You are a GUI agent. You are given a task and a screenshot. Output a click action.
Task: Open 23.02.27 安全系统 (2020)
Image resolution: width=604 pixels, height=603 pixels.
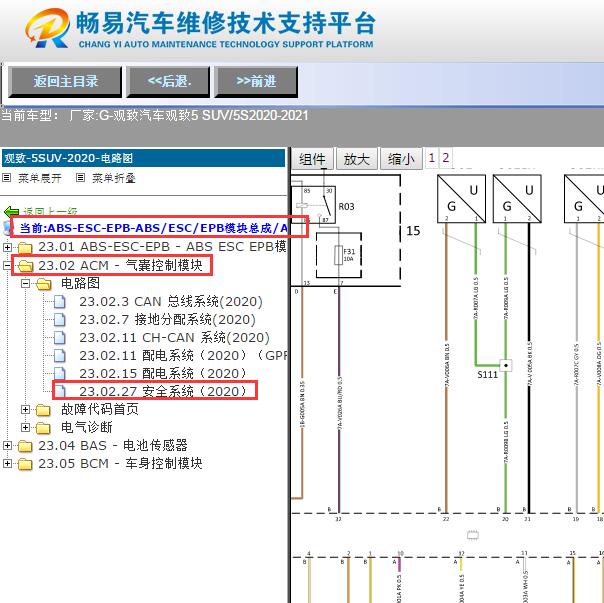(163, 391)
